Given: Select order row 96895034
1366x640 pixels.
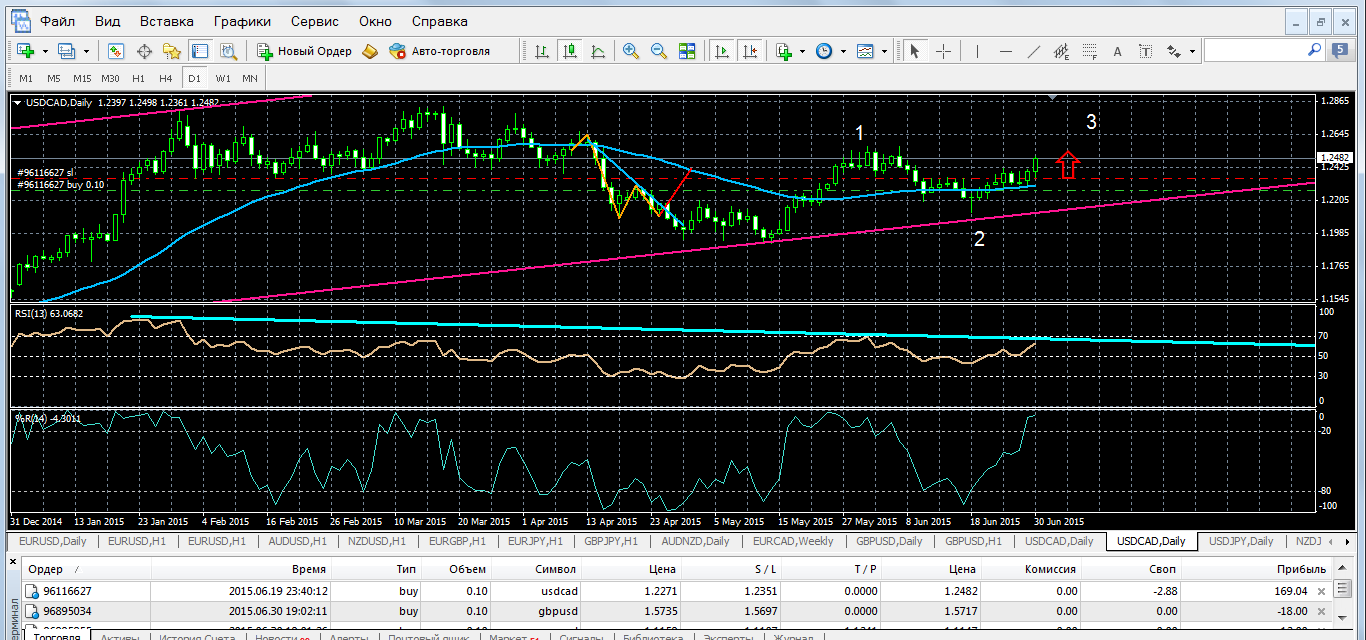Looking at the screenshot, I should tap(674, 610).
